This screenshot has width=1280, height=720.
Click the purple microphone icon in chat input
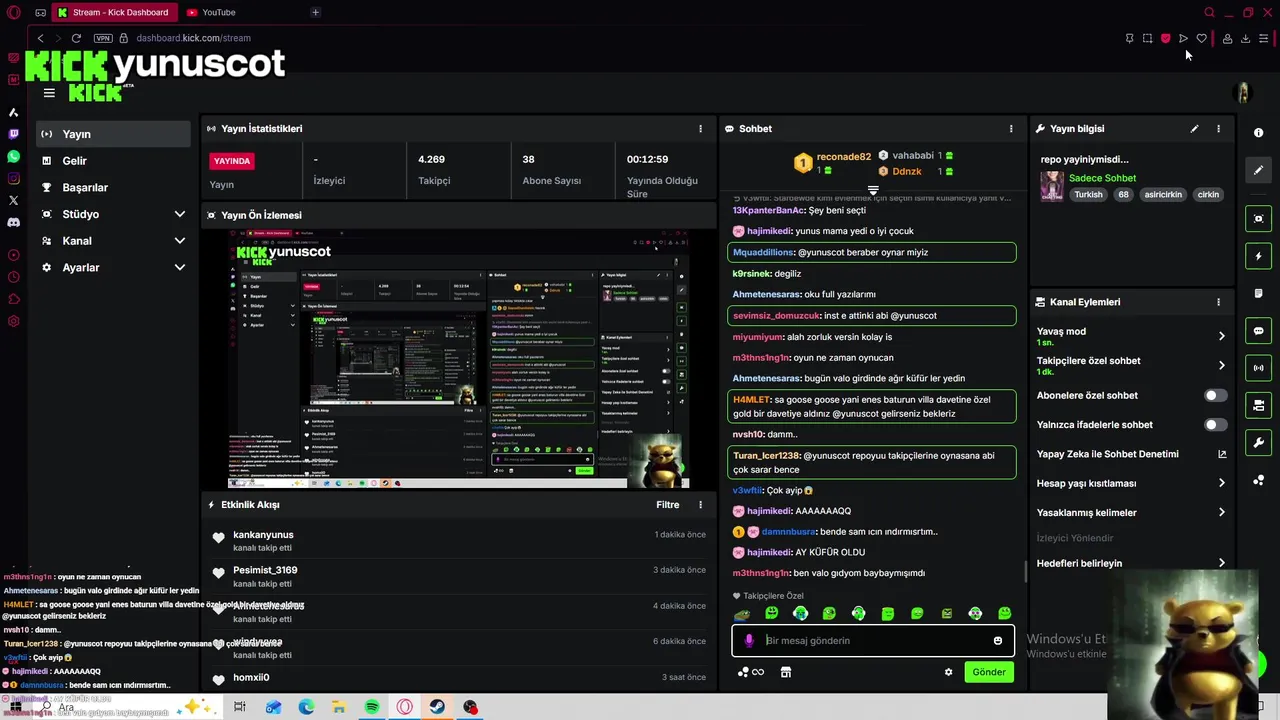point(749,641)
